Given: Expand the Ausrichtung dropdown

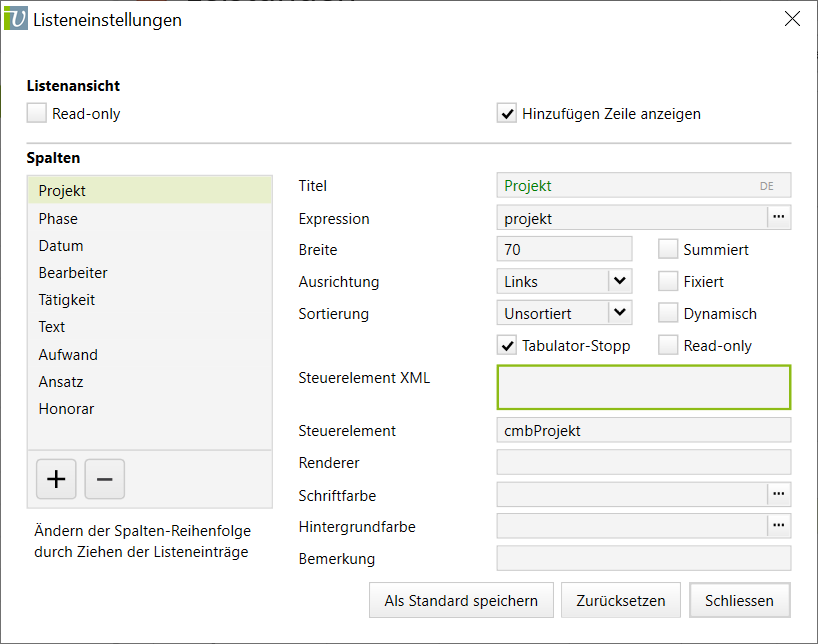Looking at the screenshot, I should [620, 281].
